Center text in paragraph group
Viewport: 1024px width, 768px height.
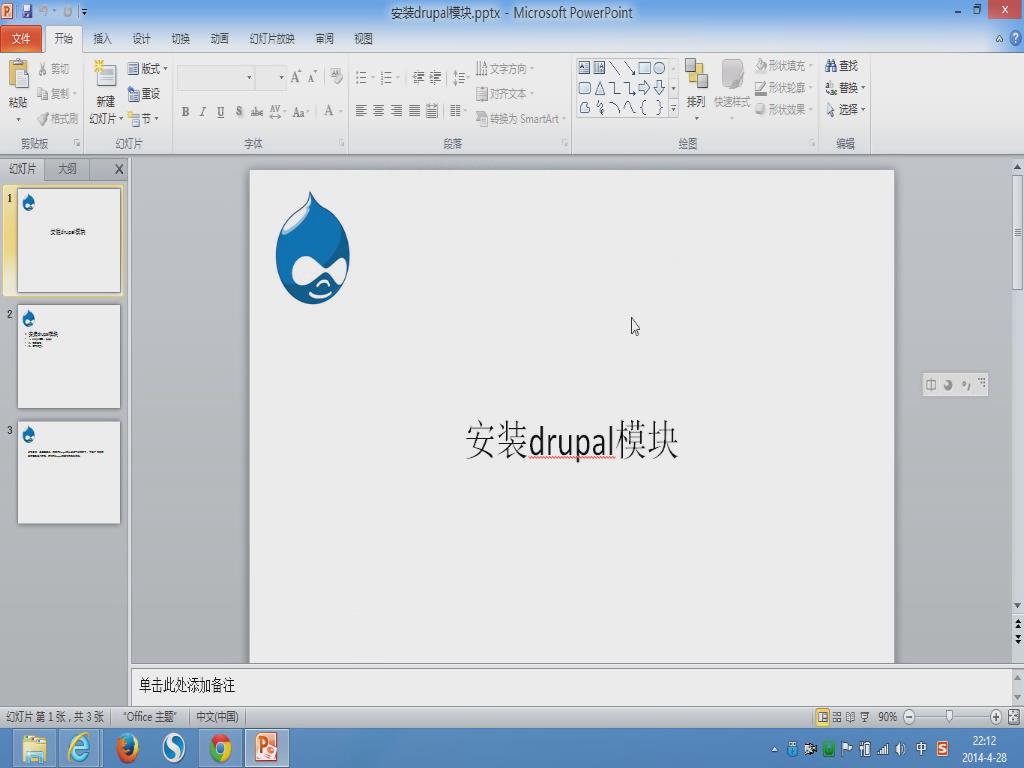[378, 111]
